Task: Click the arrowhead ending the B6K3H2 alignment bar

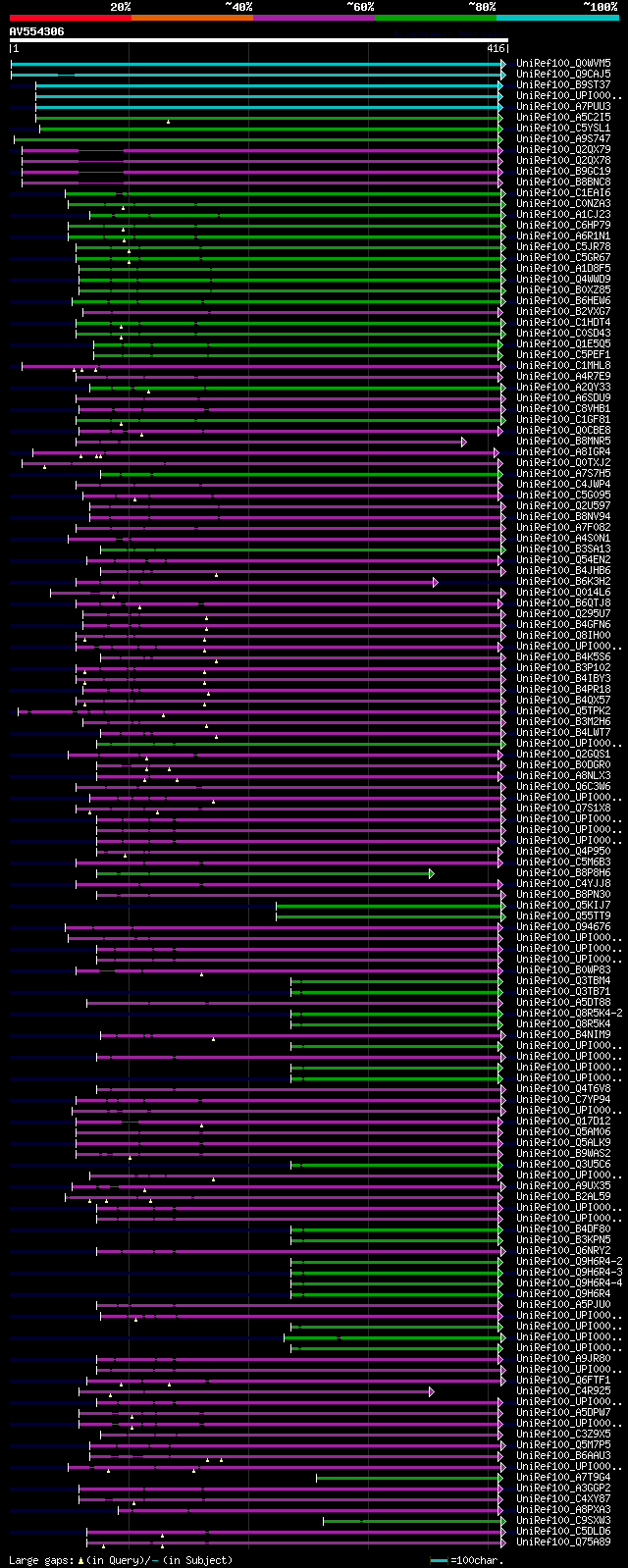Action: (436, 582)
